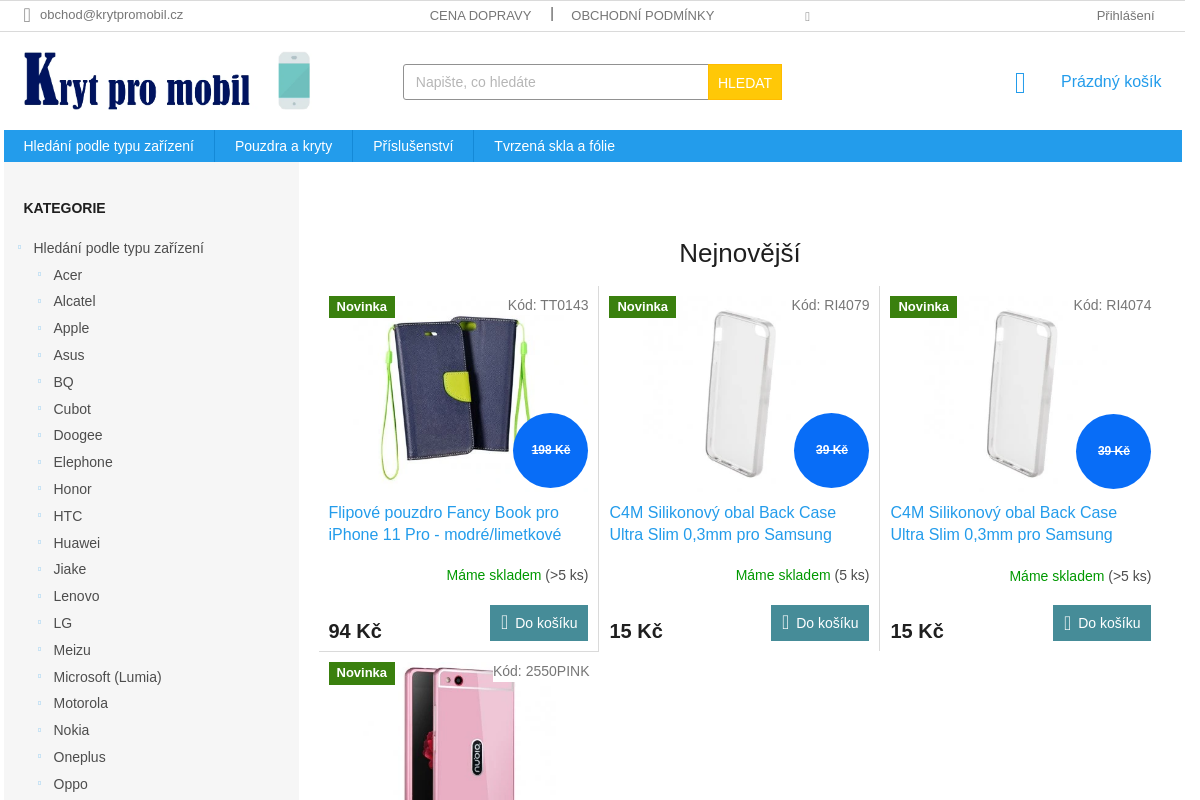Open the Tvrzená skla a fólie menu

point(554,146)
